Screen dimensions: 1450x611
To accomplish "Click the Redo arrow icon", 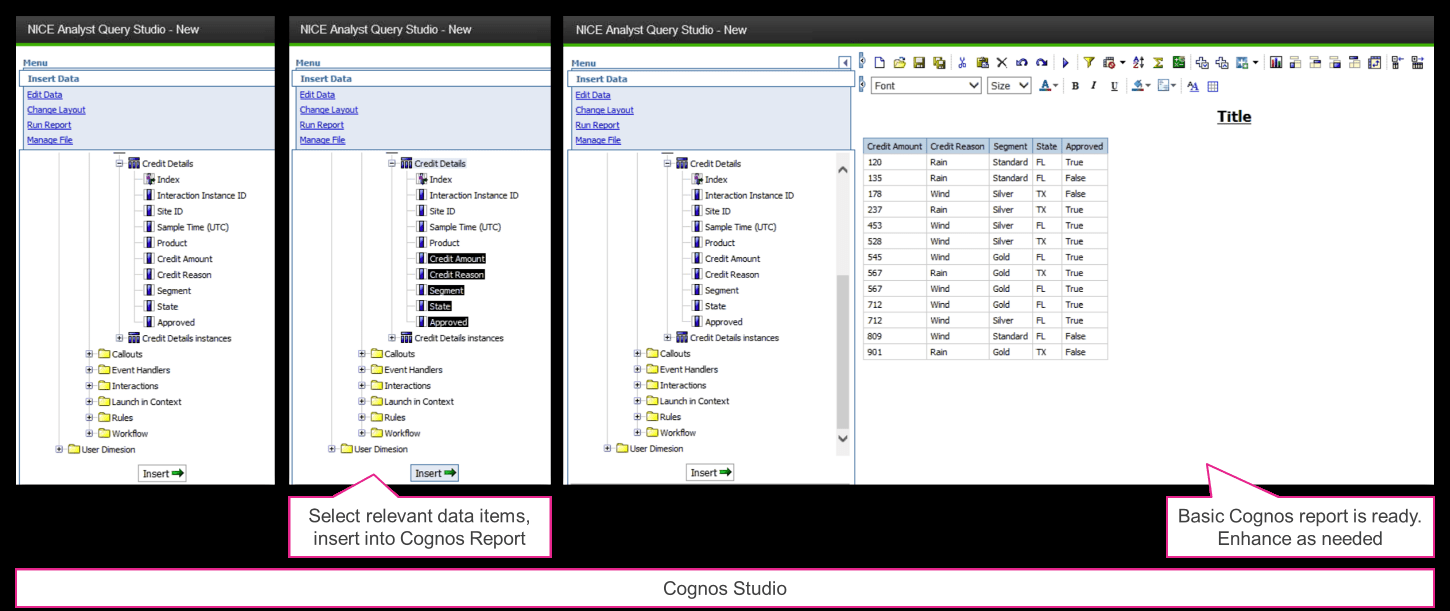I will click(x=1042, y=62).
